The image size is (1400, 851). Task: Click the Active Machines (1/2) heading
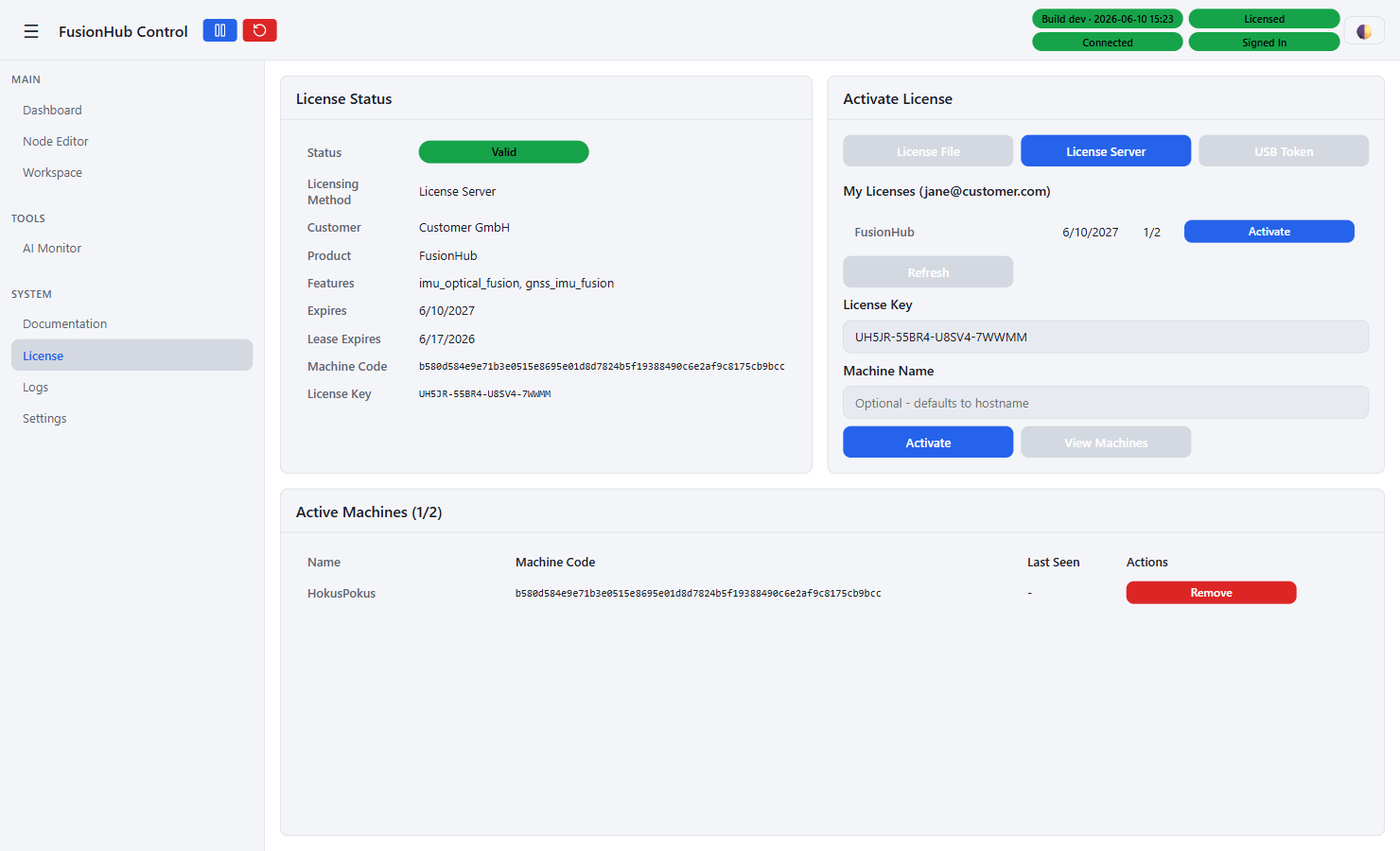[369, 512]
